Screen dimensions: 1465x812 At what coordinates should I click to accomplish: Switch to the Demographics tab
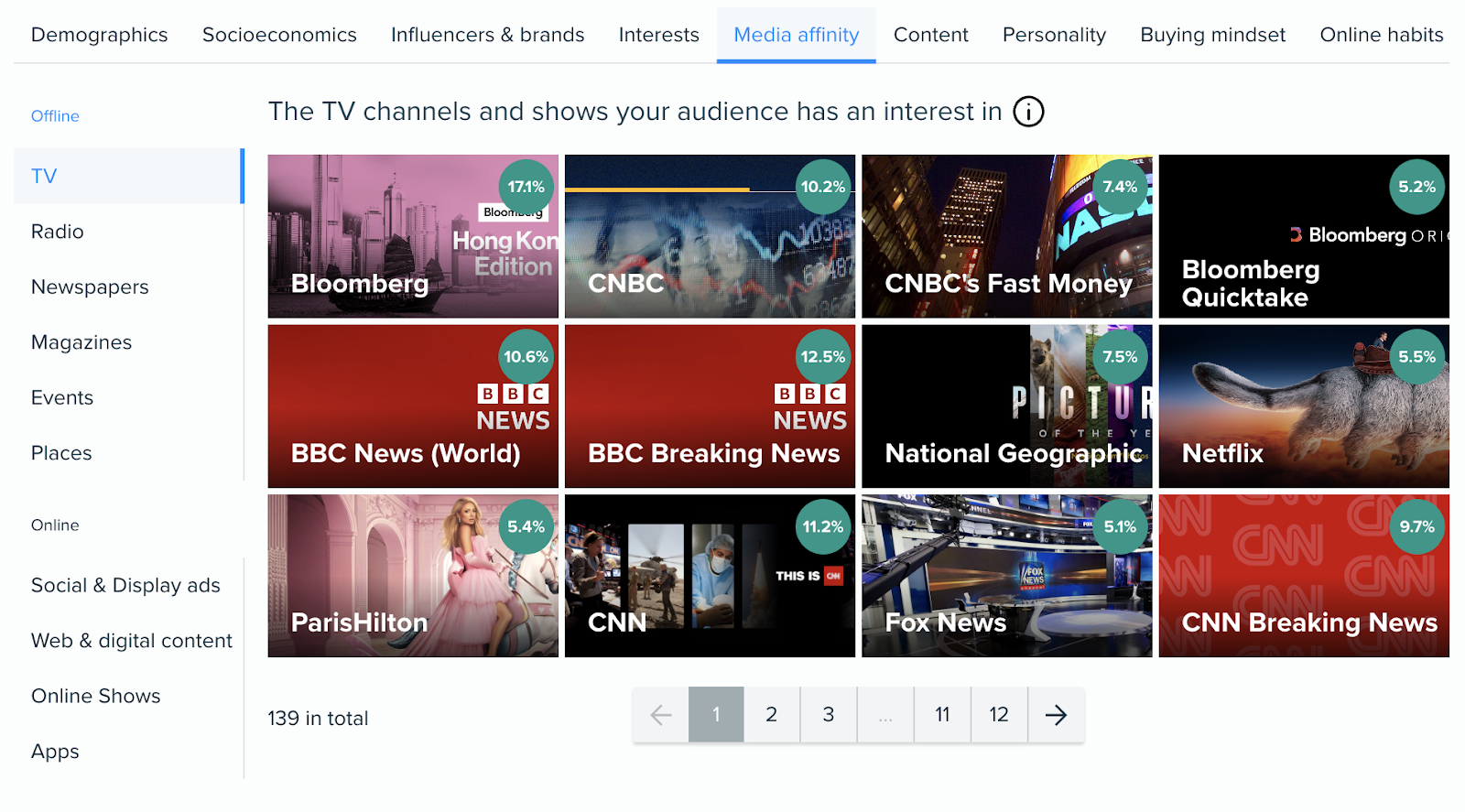click(x=99, y=35)
